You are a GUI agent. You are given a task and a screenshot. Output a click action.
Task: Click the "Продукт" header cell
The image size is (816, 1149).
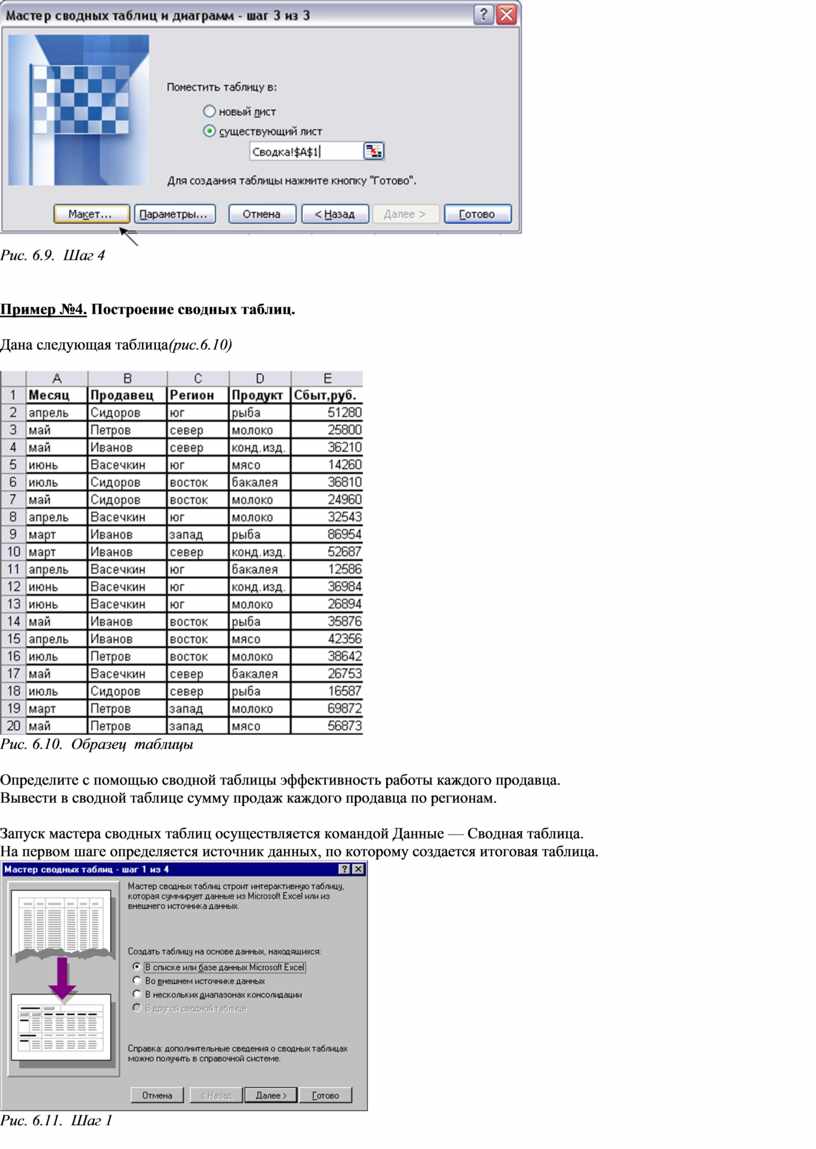point(260,395)
